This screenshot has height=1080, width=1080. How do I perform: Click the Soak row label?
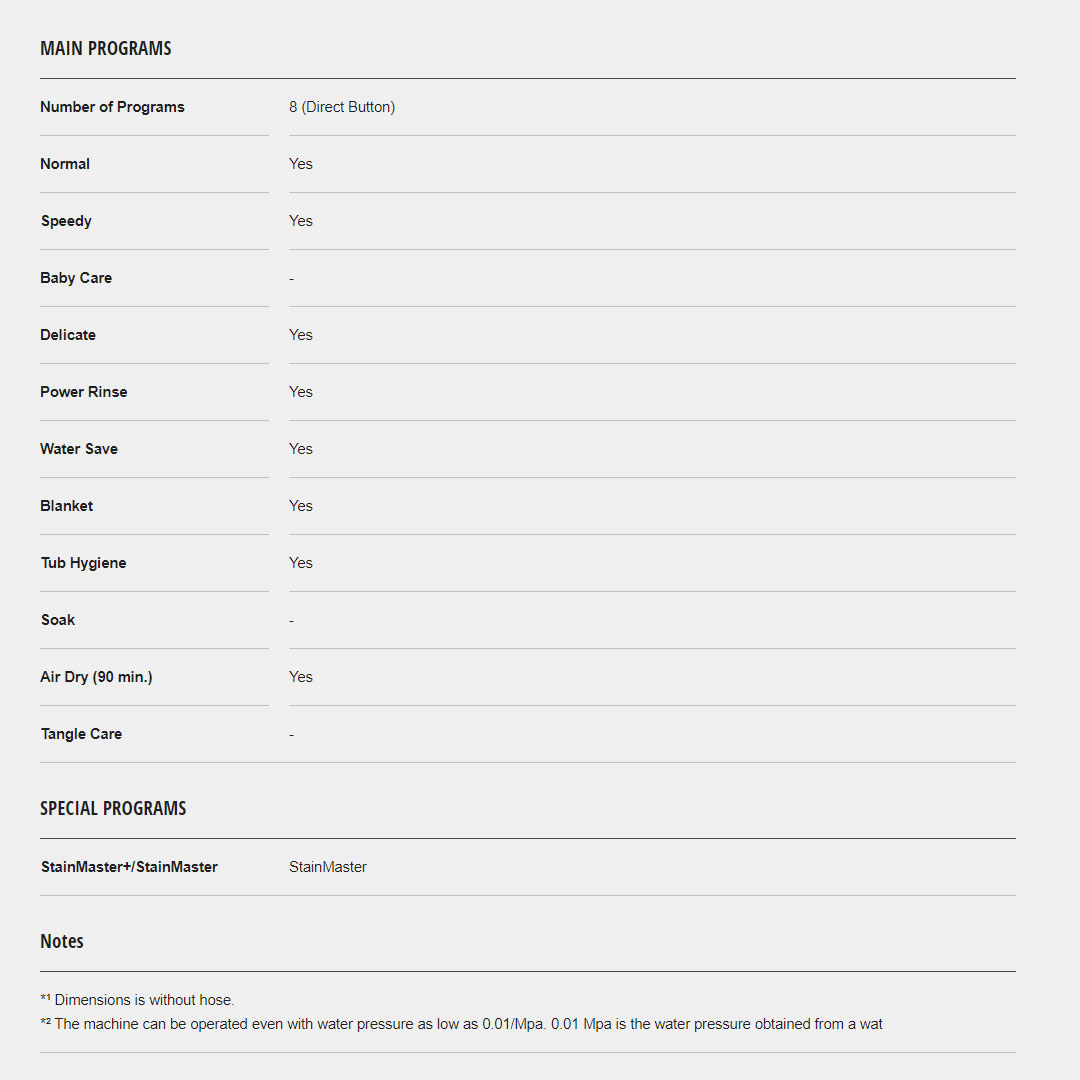[x=58, y=620]
